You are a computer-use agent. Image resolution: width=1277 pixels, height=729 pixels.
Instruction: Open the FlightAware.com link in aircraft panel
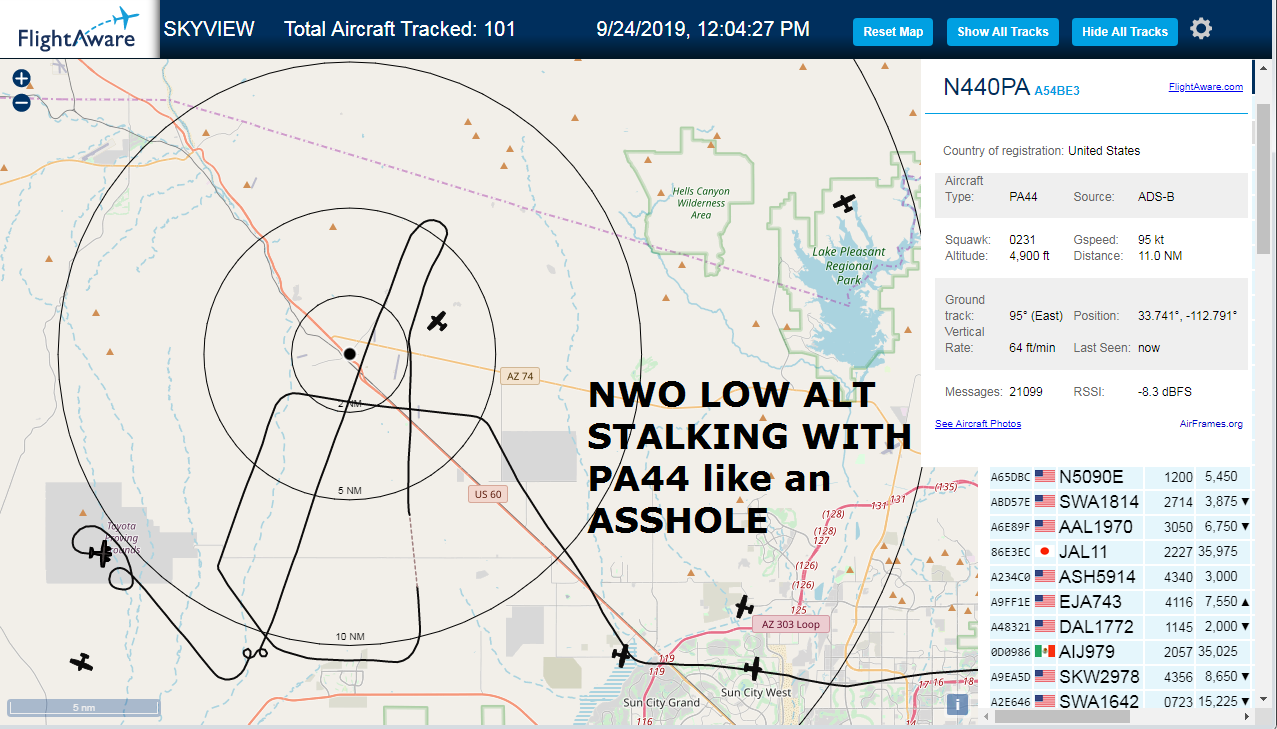[1205, 87]
